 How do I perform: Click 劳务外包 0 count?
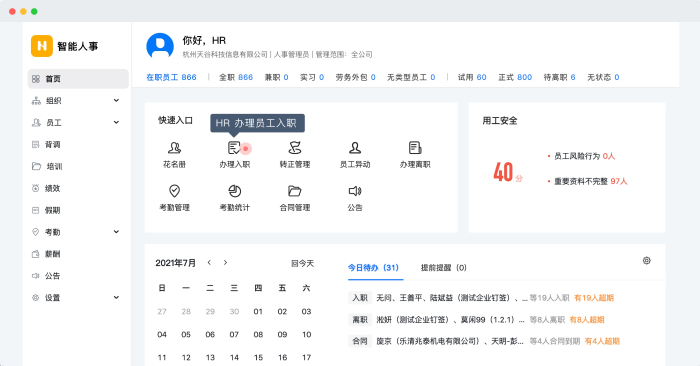click(355, 77)
